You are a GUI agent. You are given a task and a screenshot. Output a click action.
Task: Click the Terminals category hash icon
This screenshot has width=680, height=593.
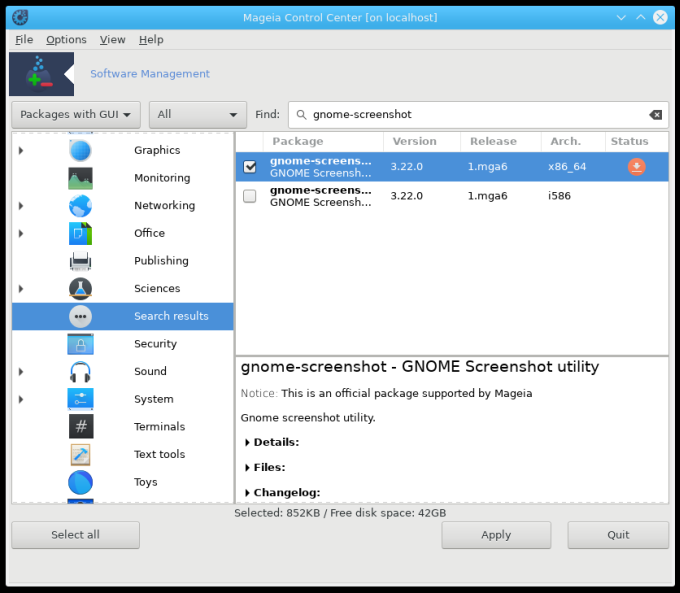tap(81, 427)
